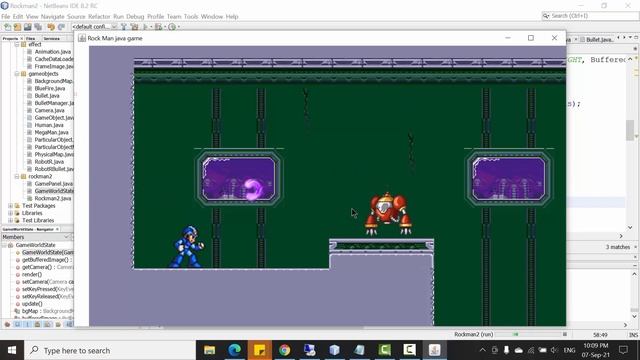640x360 pixels.
Task: Click the New Project toolbar icon
Action: 17,27
